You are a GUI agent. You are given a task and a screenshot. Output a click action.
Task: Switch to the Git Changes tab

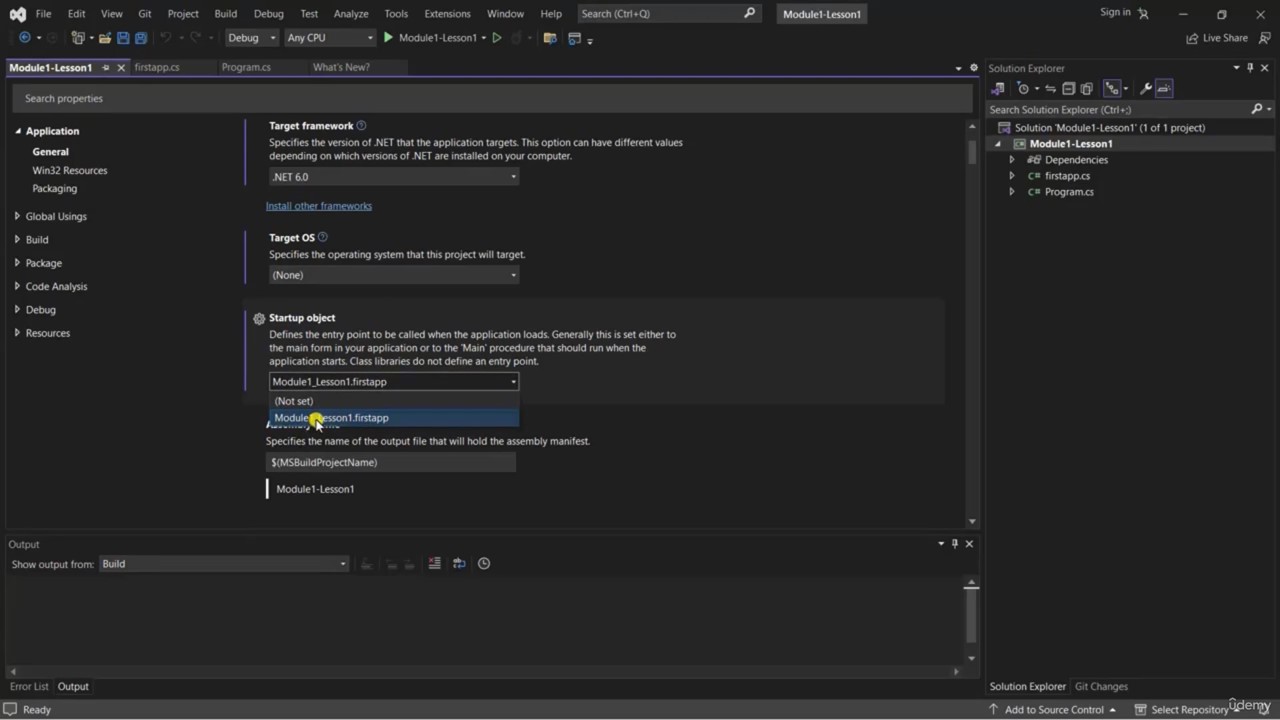(1101, 686)
